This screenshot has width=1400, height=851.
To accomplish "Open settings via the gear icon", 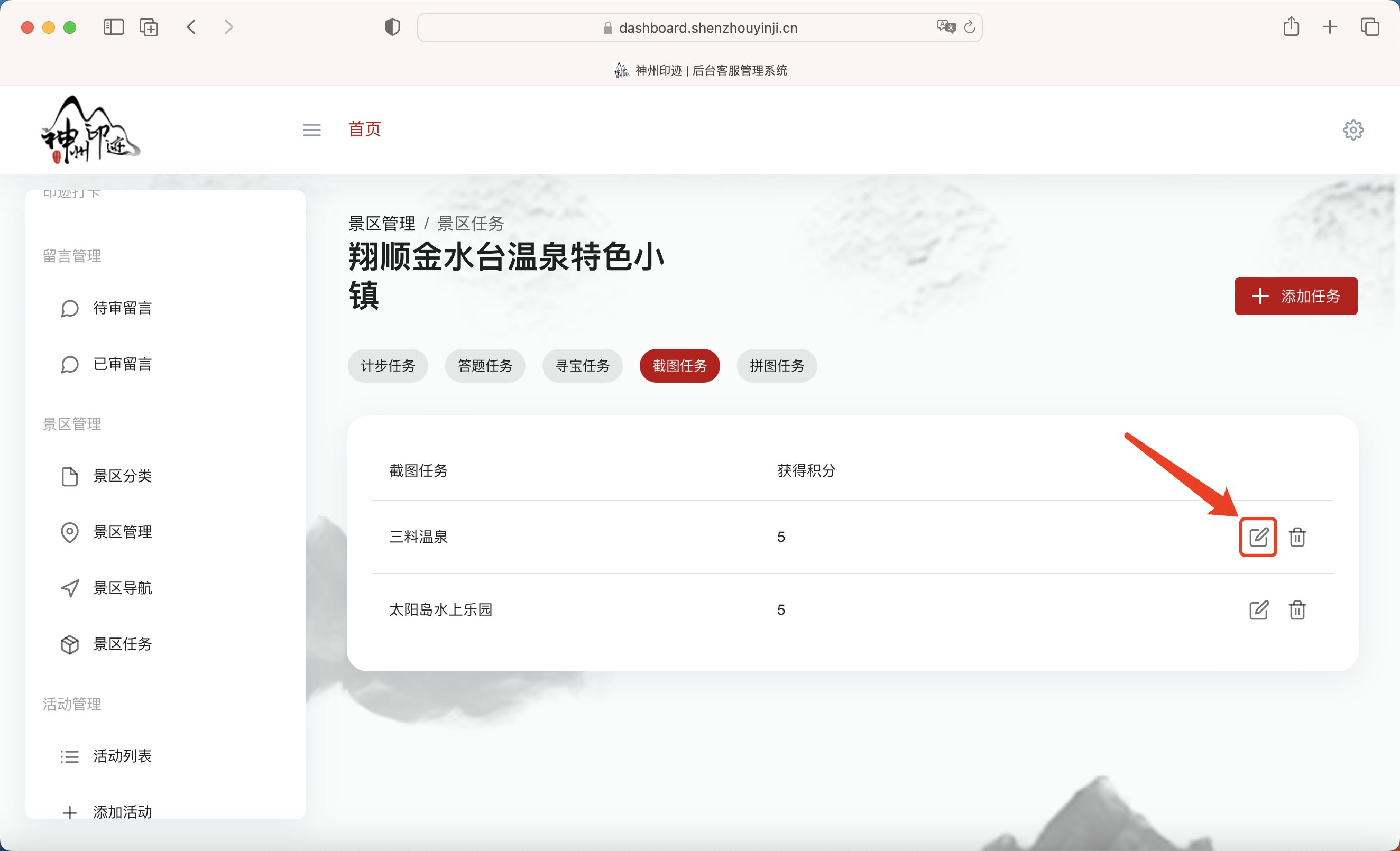I will coord(1353,129).
